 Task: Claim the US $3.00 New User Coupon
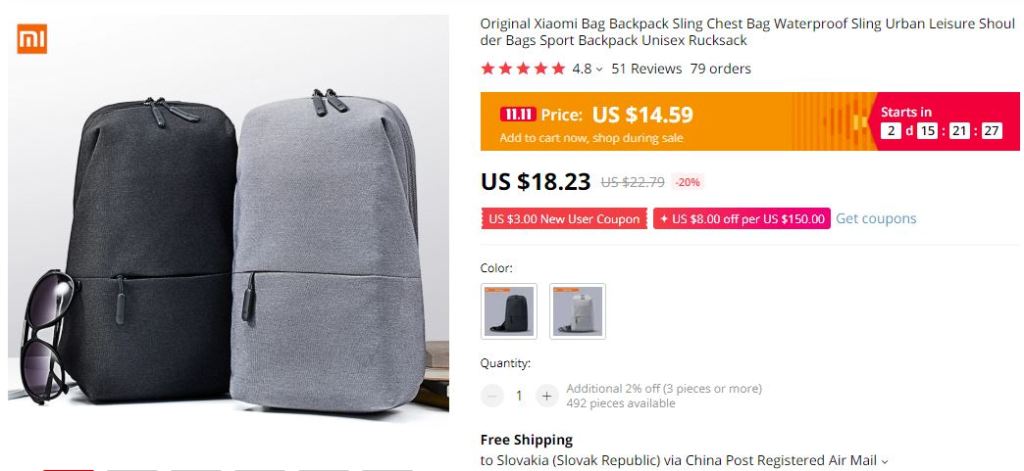(x=564, y=219)
